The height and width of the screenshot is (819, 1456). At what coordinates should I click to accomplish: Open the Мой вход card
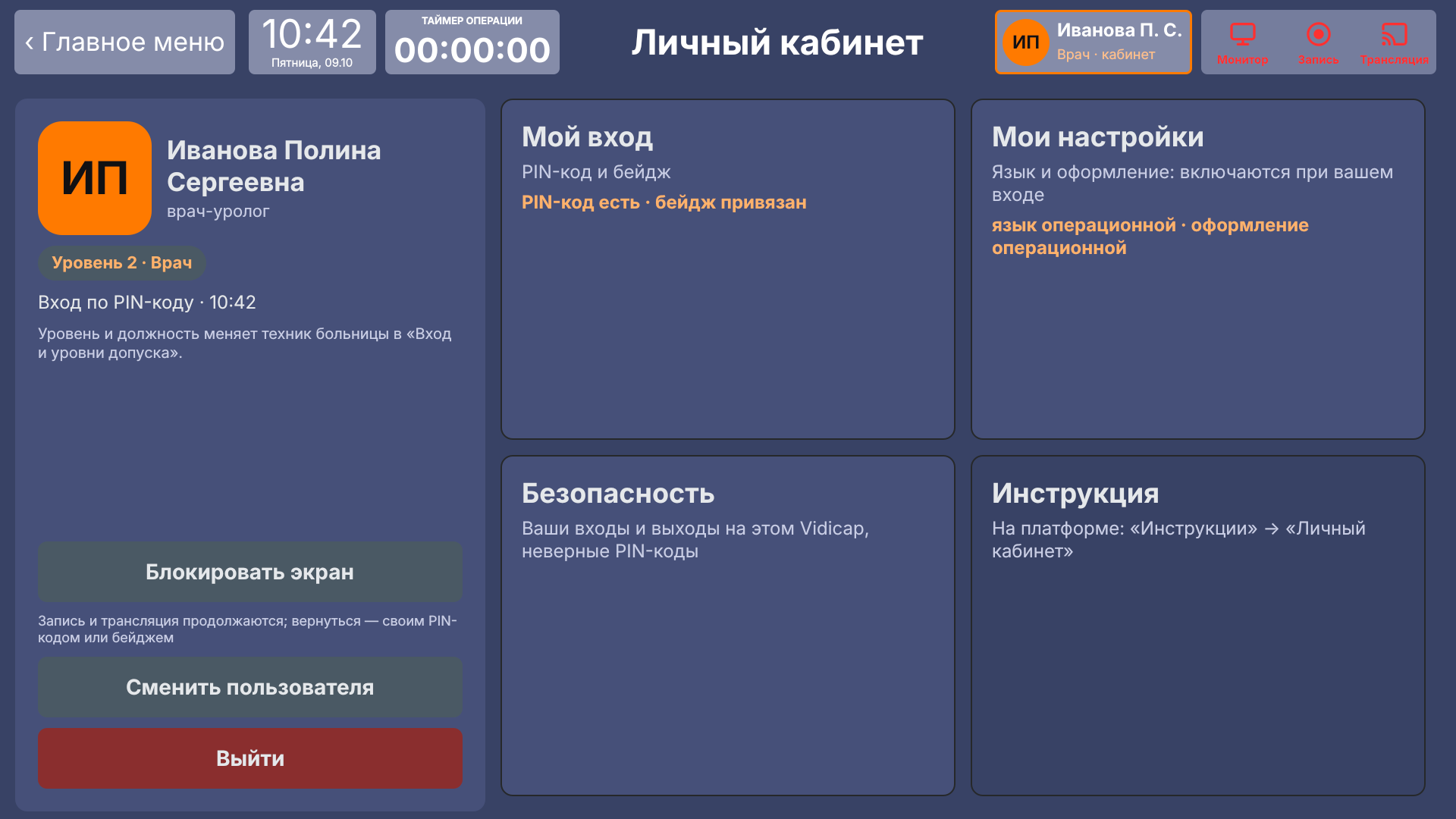click(728, 269)
